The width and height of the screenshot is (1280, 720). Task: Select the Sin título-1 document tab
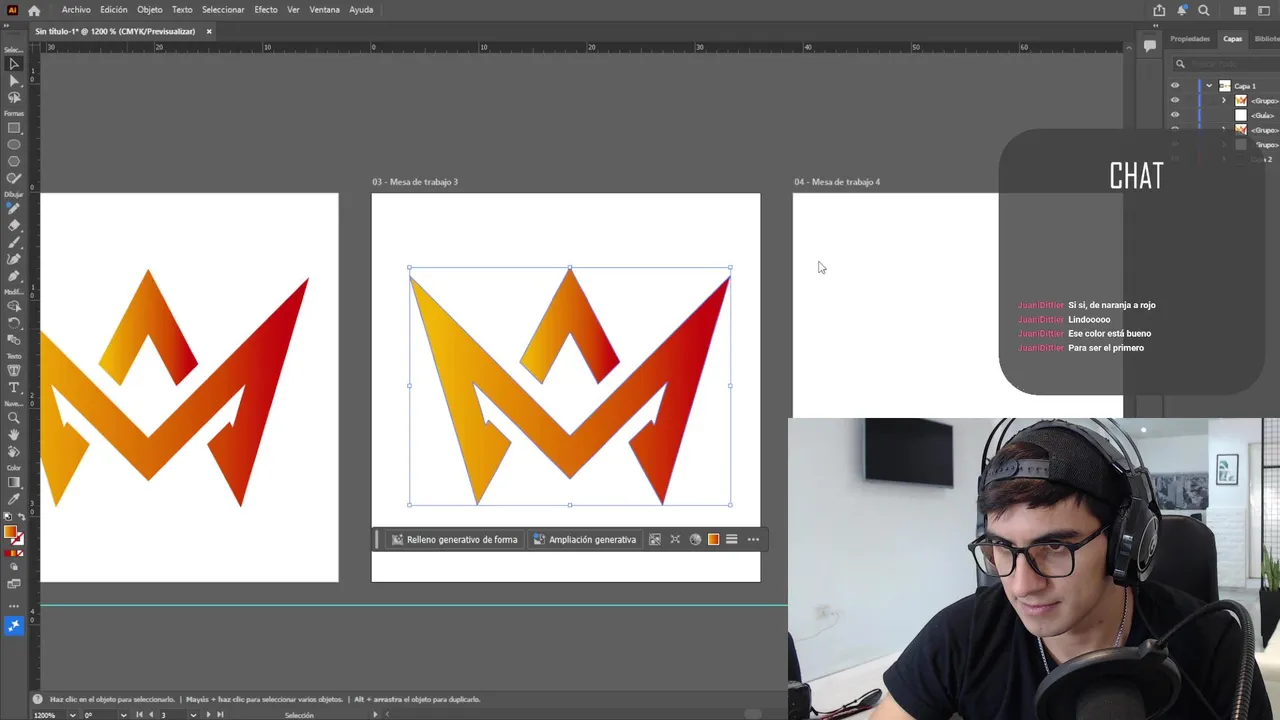click(115, 31)
